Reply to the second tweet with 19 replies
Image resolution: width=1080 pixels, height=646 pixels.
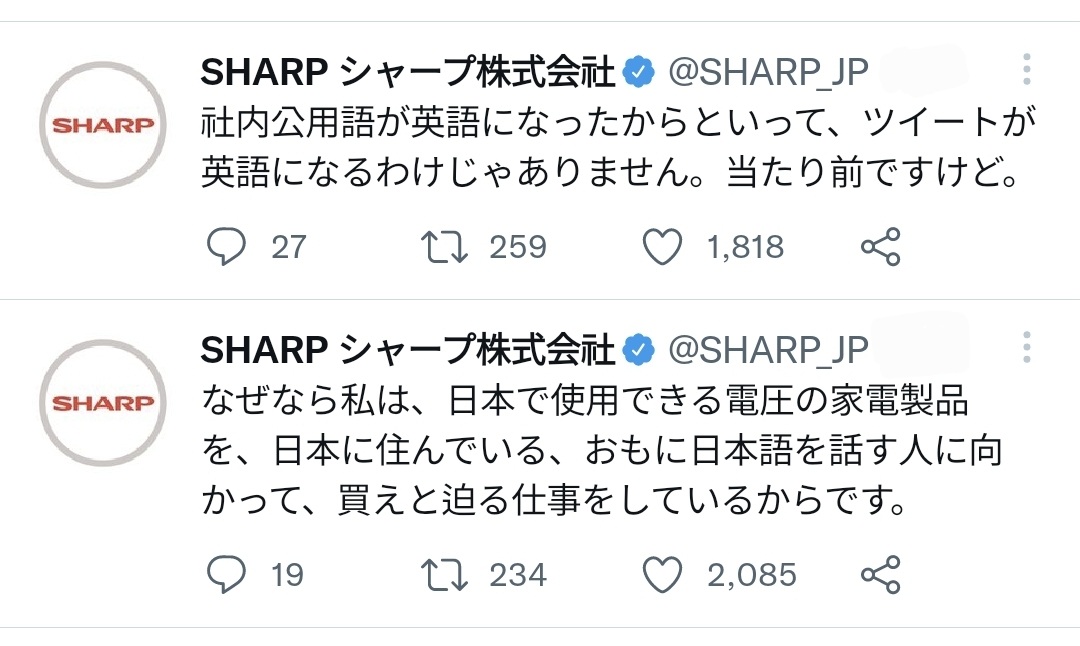click(x=227, y=574)
